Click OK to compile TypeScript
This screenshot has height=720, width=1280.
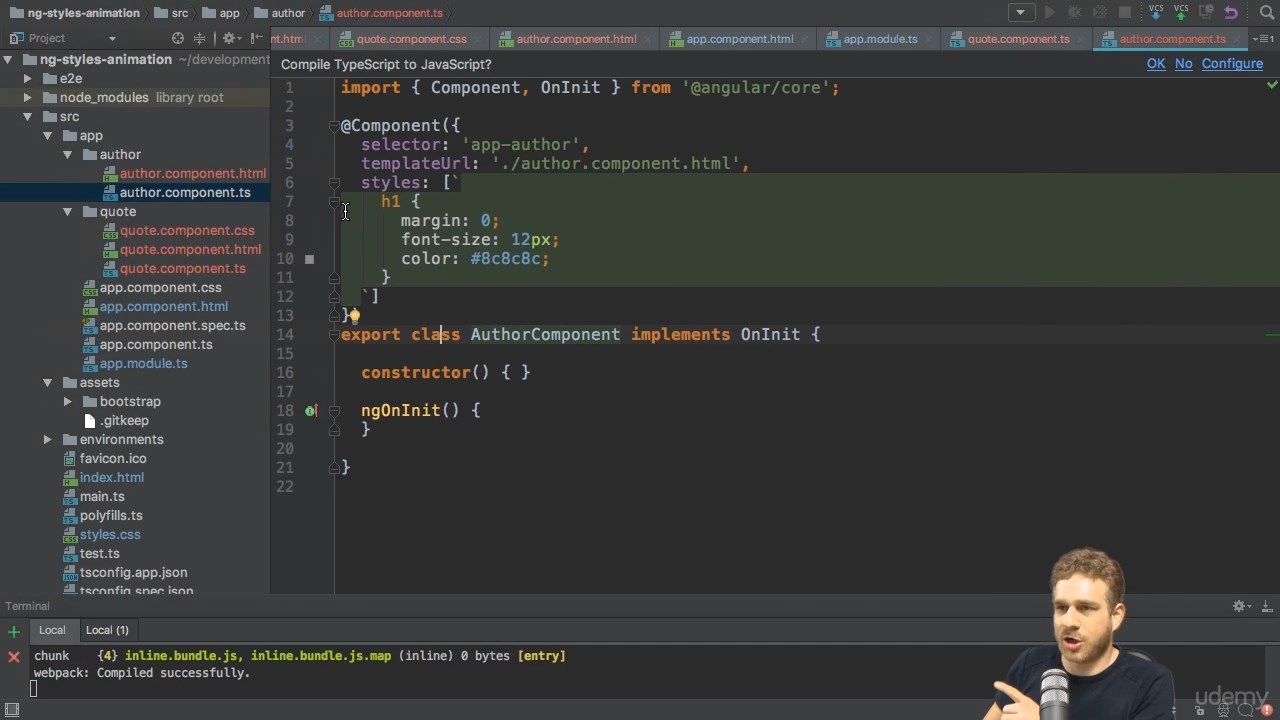coord(1156,64)
